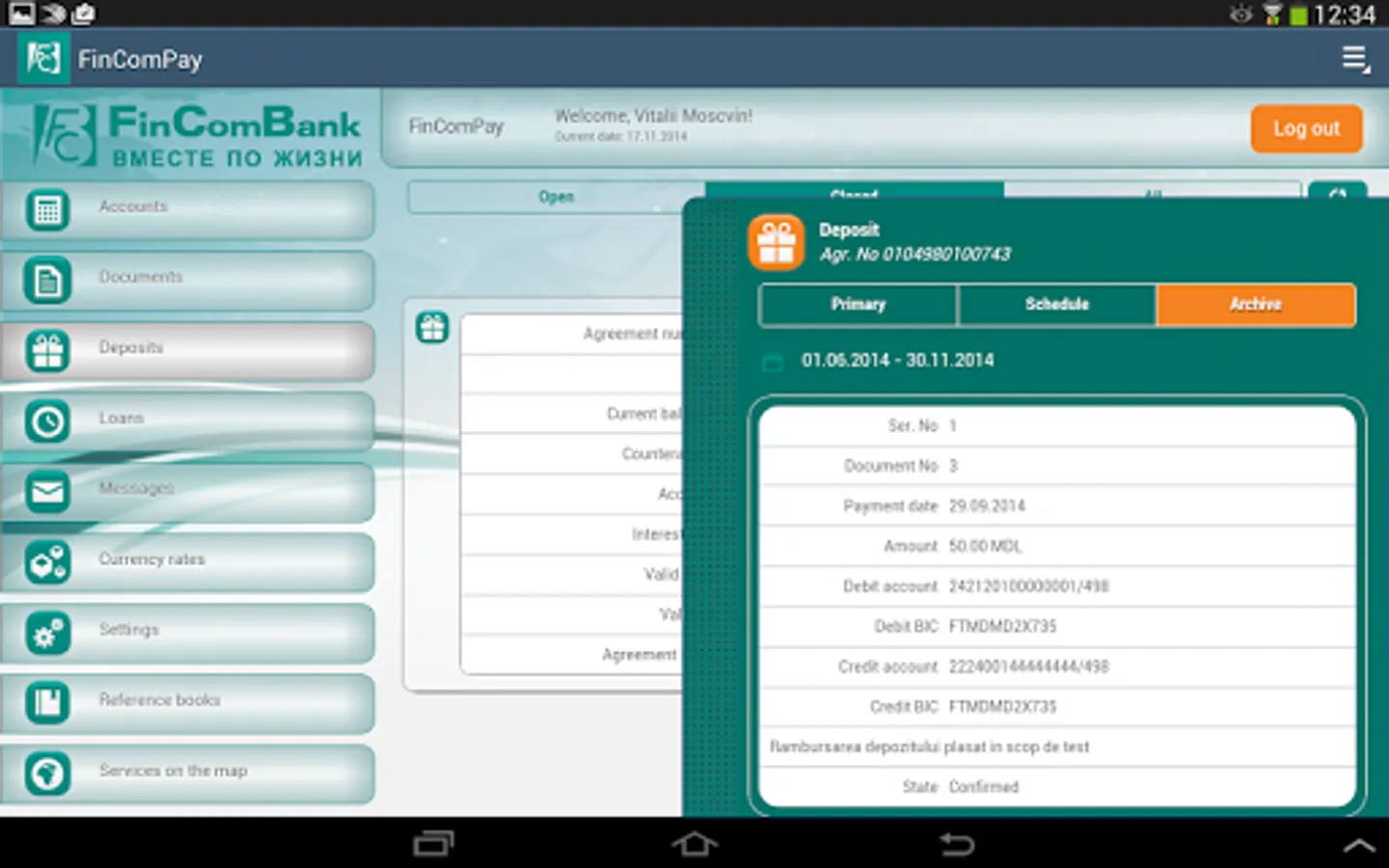Open the Messages menu button
This screenshot has height=868, width=1389.
[x=187, y=492]
